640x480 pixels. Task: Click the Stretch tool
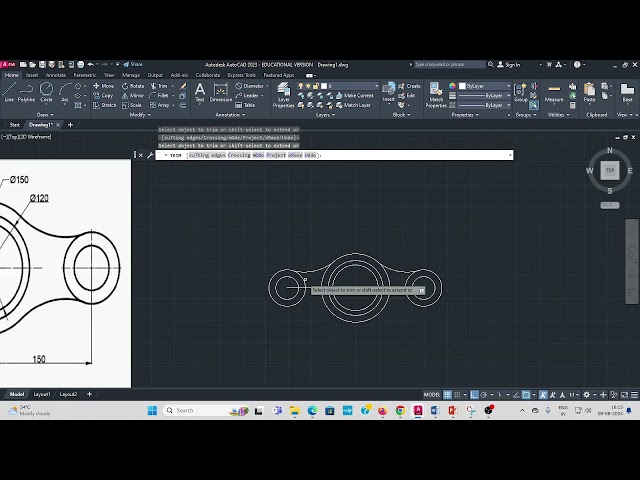(104, 105)
